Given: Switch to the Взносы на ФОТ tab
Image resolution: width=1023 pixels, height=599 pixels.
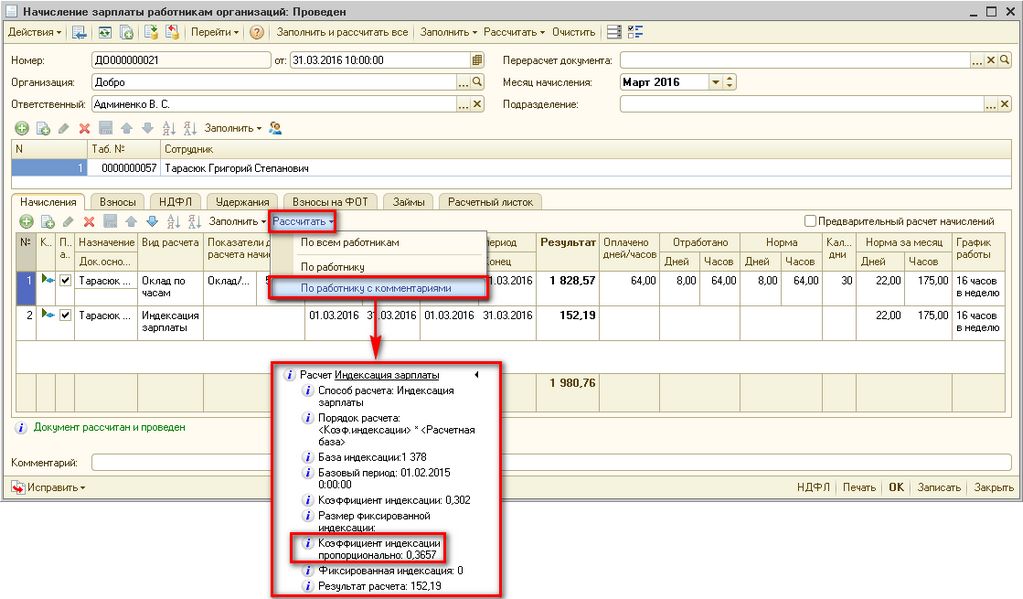Looking at the screenshot, I should pos(330,202).
